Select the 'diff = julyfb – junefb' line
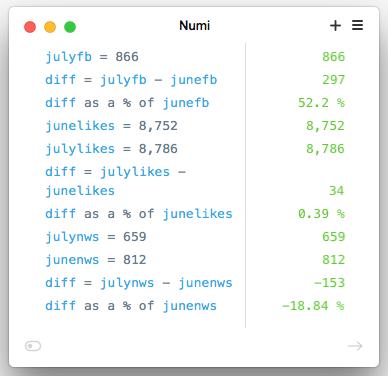This screenshot has width=388, height=376. (x=131, y=80)
